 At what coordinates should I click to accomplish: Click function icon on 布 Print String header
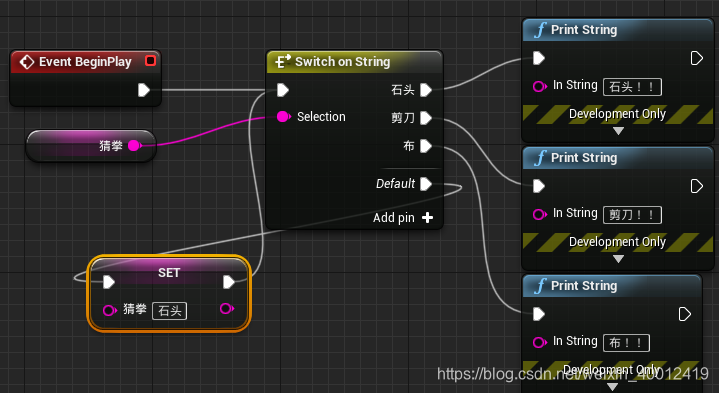tap(540, 286)
